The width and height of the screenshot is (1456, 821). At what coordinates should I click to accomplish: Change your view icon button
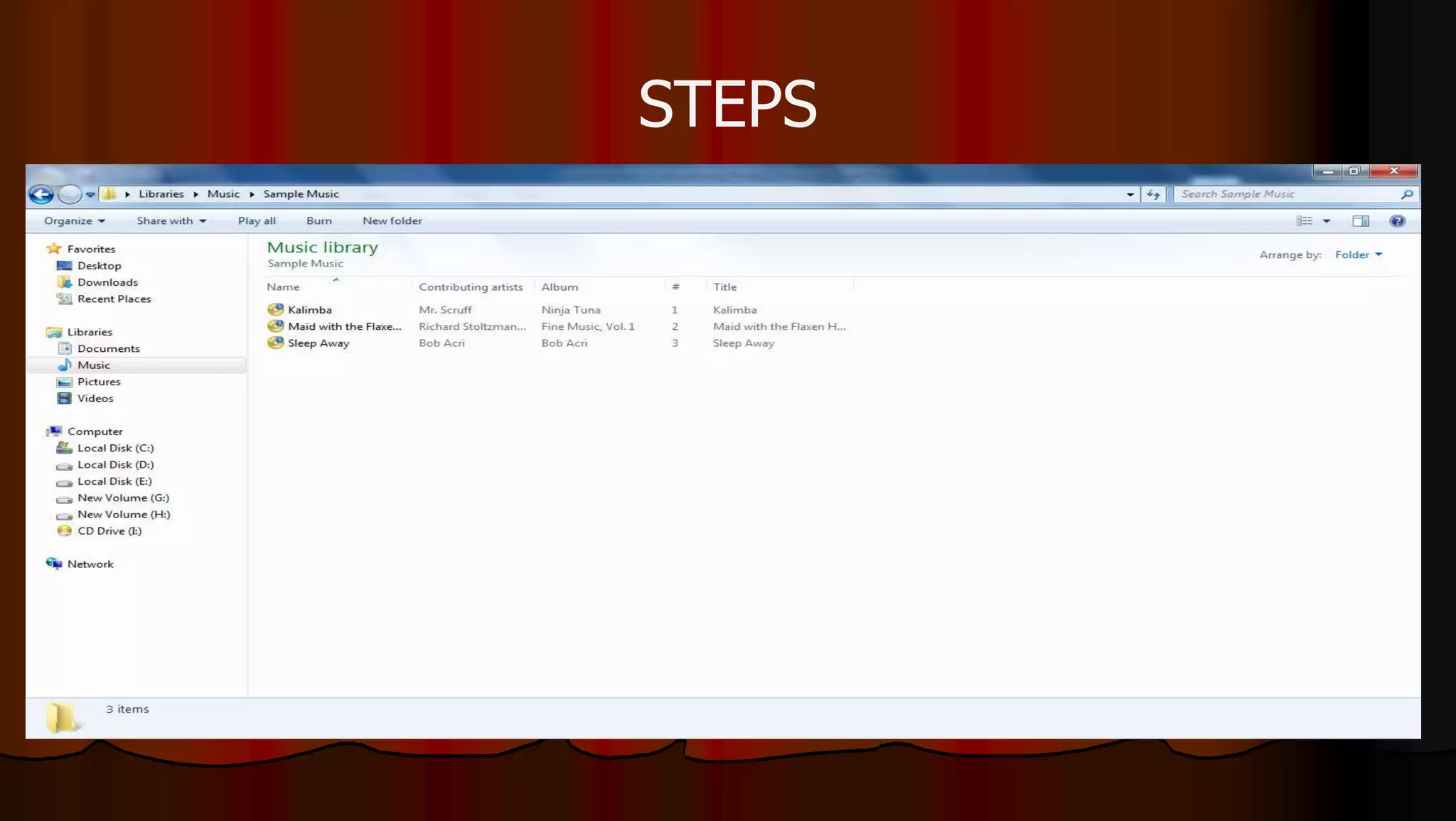tap(1304, 221)
